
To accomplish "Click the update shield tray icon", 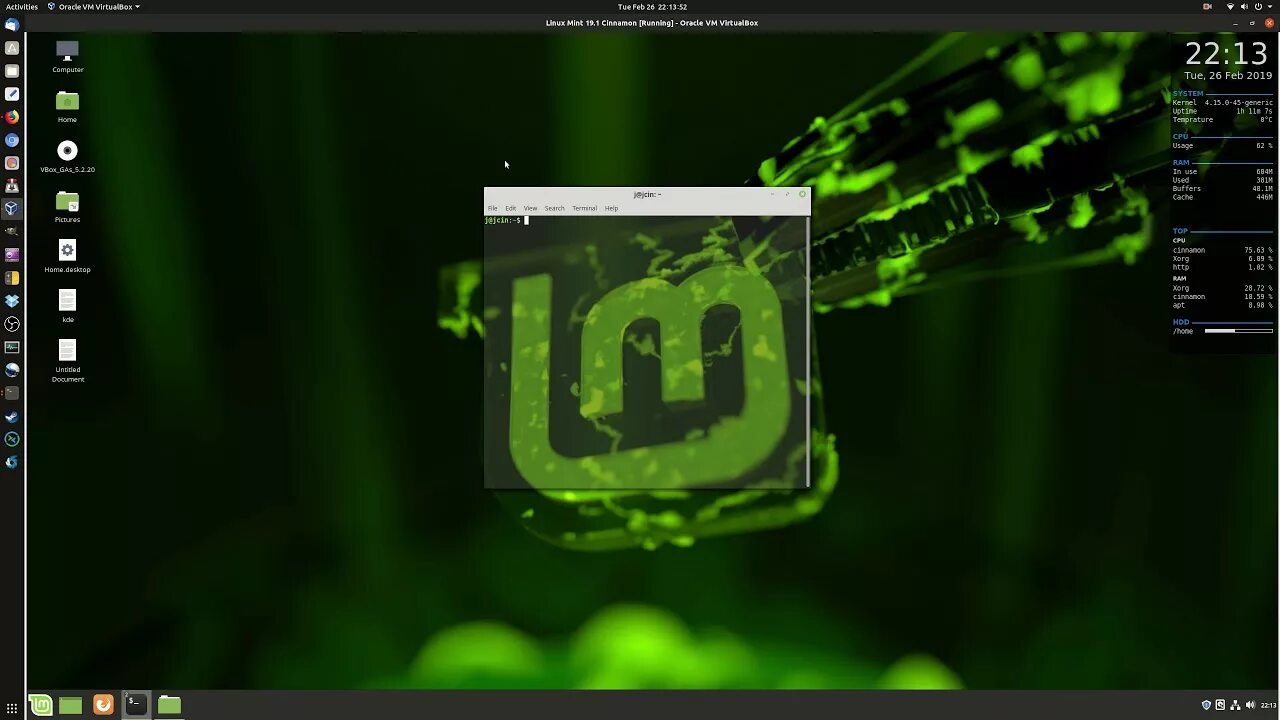I will [1206, 705].
